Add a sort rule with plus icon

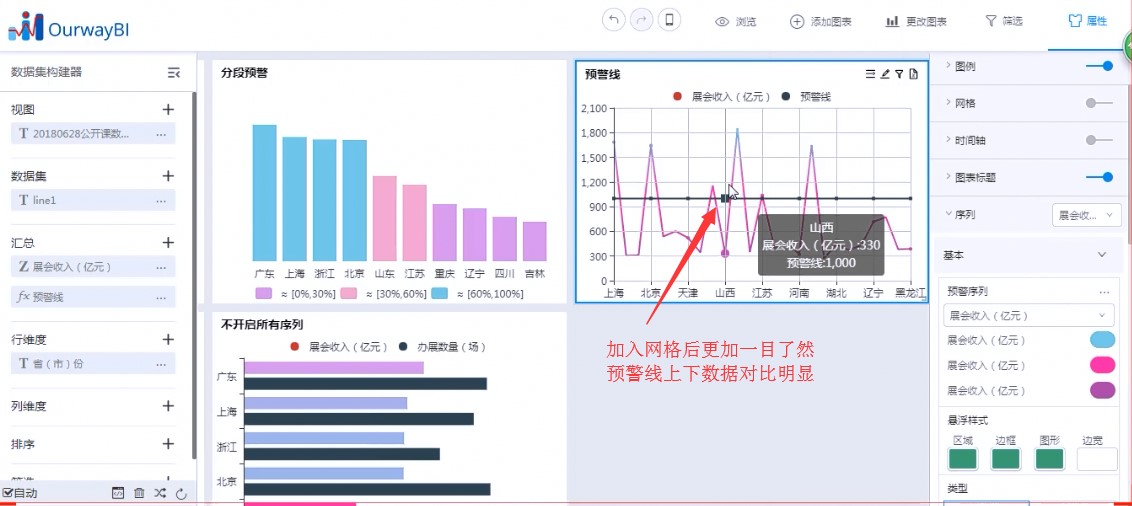[168, 444]
